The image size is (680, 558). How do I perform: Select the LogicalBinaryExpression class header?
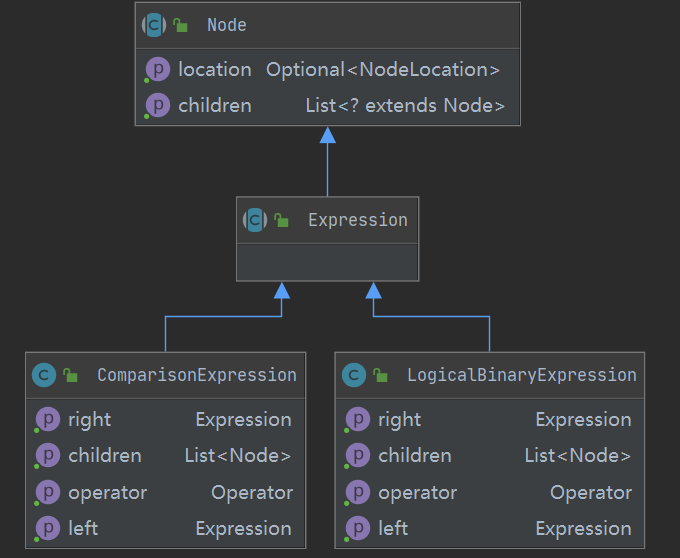(521, 375)
